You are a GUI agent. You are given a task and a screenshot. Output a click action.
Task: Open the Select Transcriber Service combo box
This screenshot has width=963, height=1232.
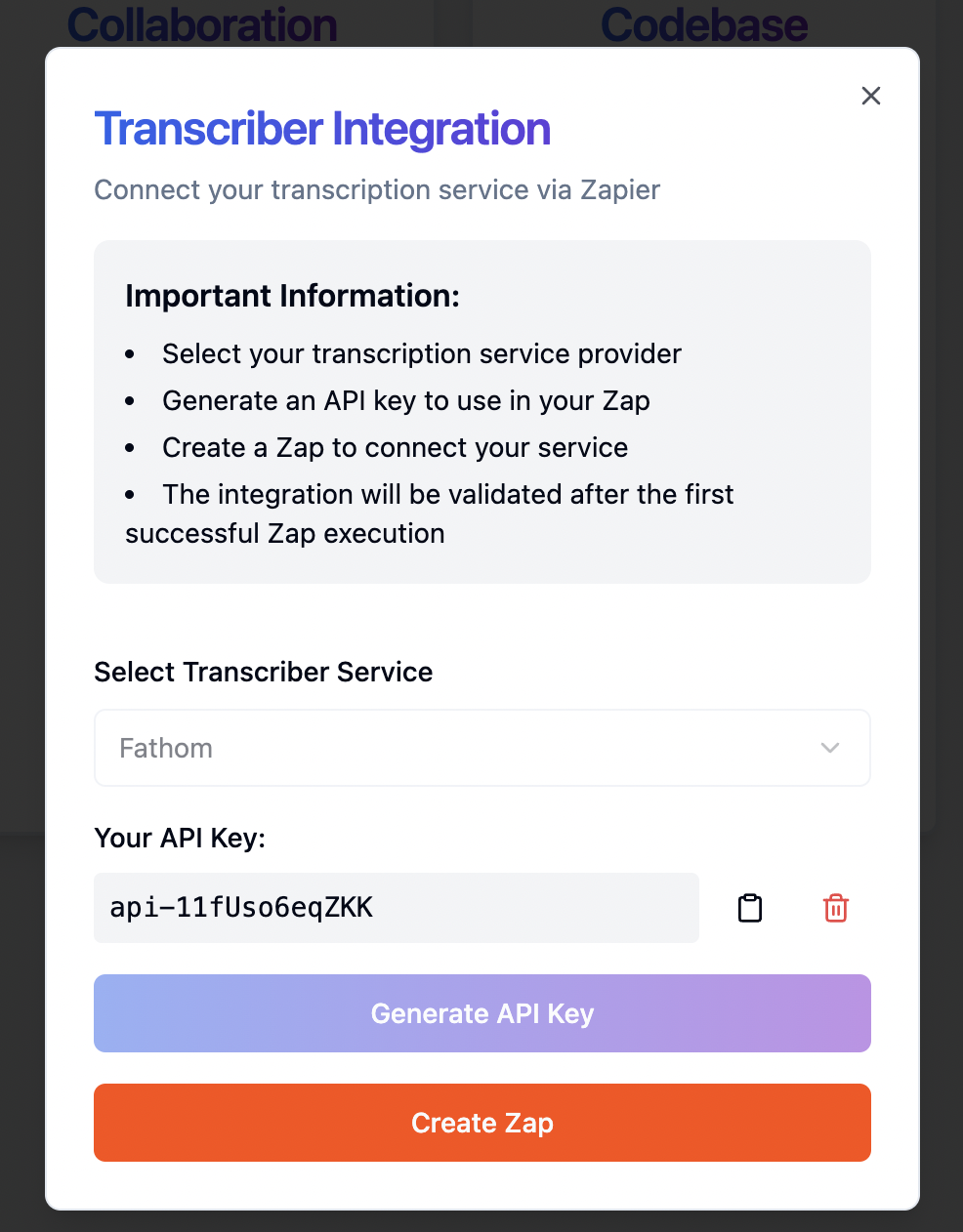(x=481, y=748)
